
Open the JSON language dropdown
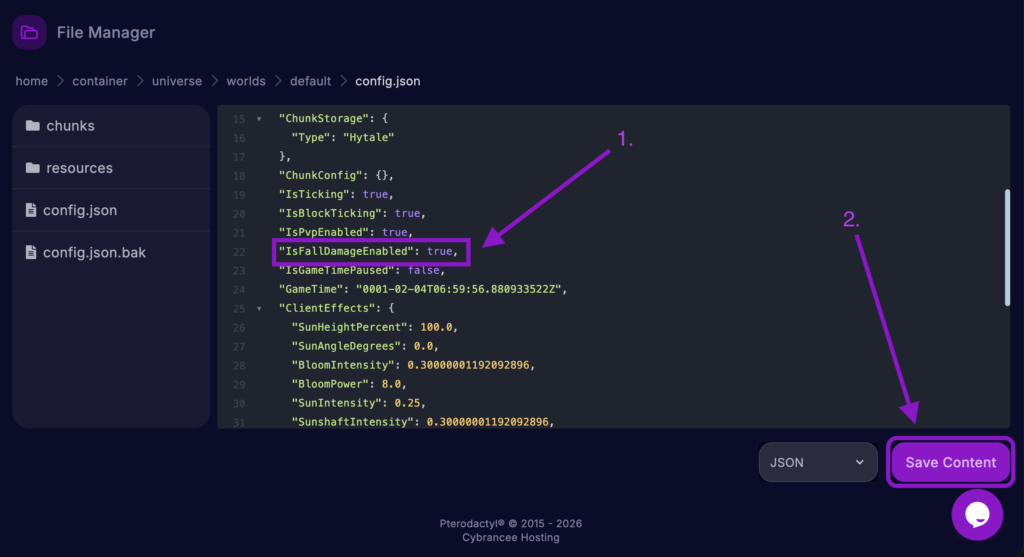[x=817, y=462]
